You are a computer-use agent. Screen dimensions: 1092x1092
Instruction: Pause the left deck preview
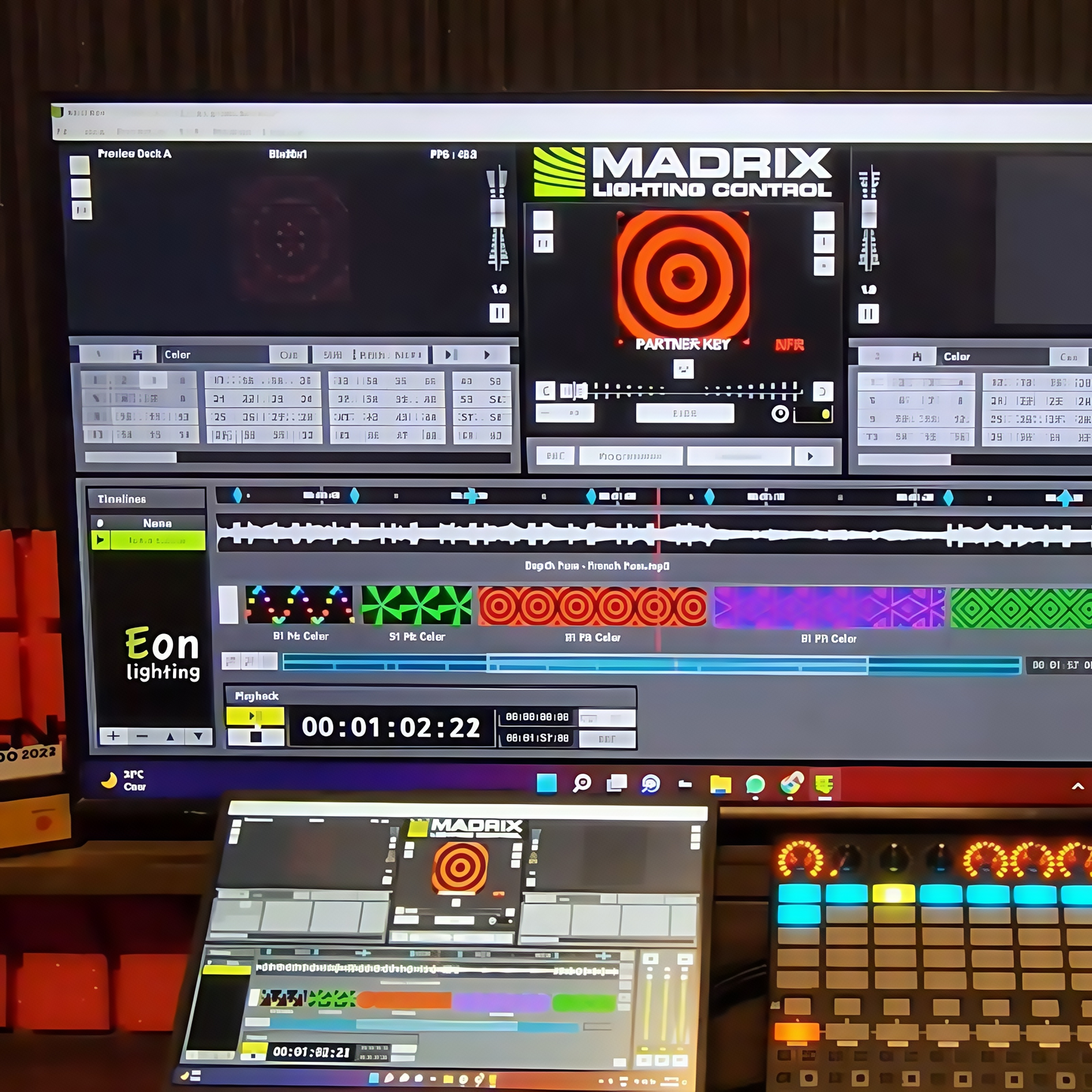[499, 313]
